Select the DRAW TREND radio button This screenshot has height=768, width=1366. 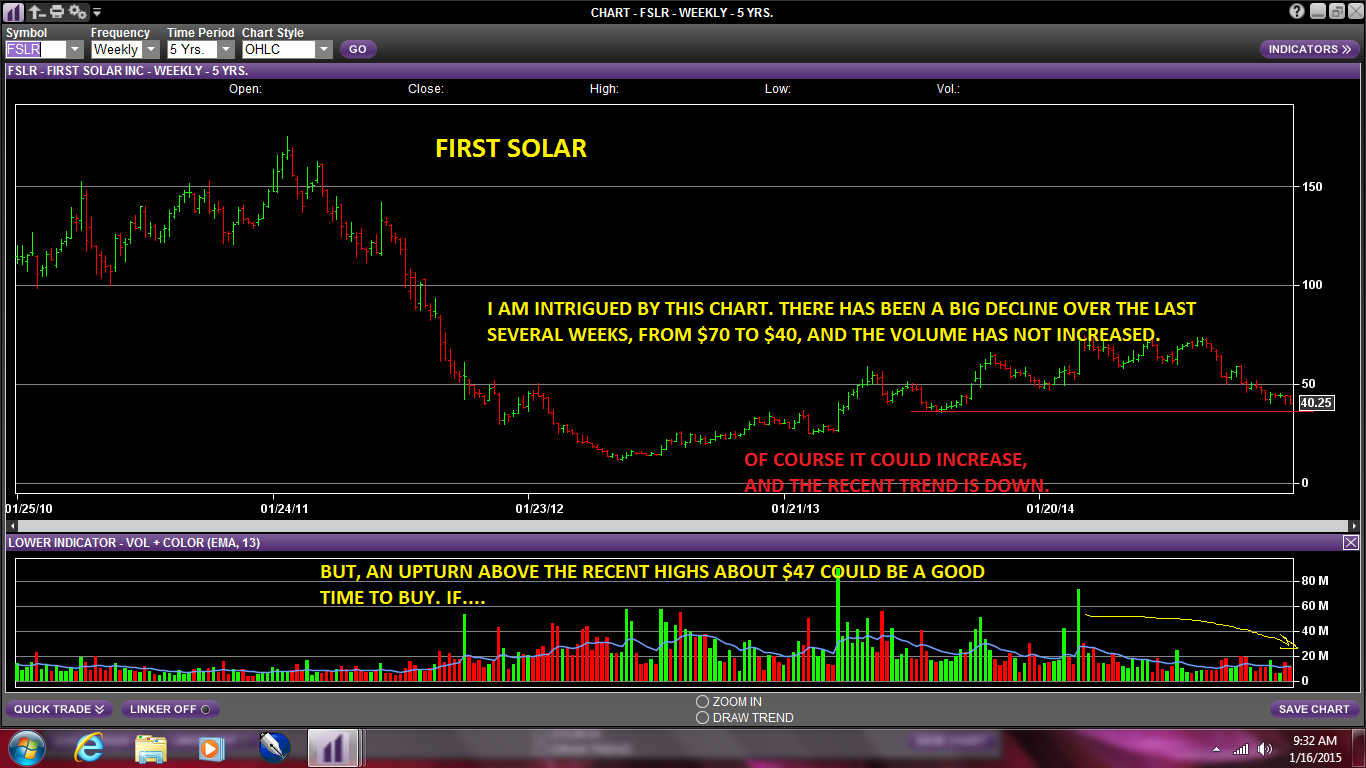point(702,718)
